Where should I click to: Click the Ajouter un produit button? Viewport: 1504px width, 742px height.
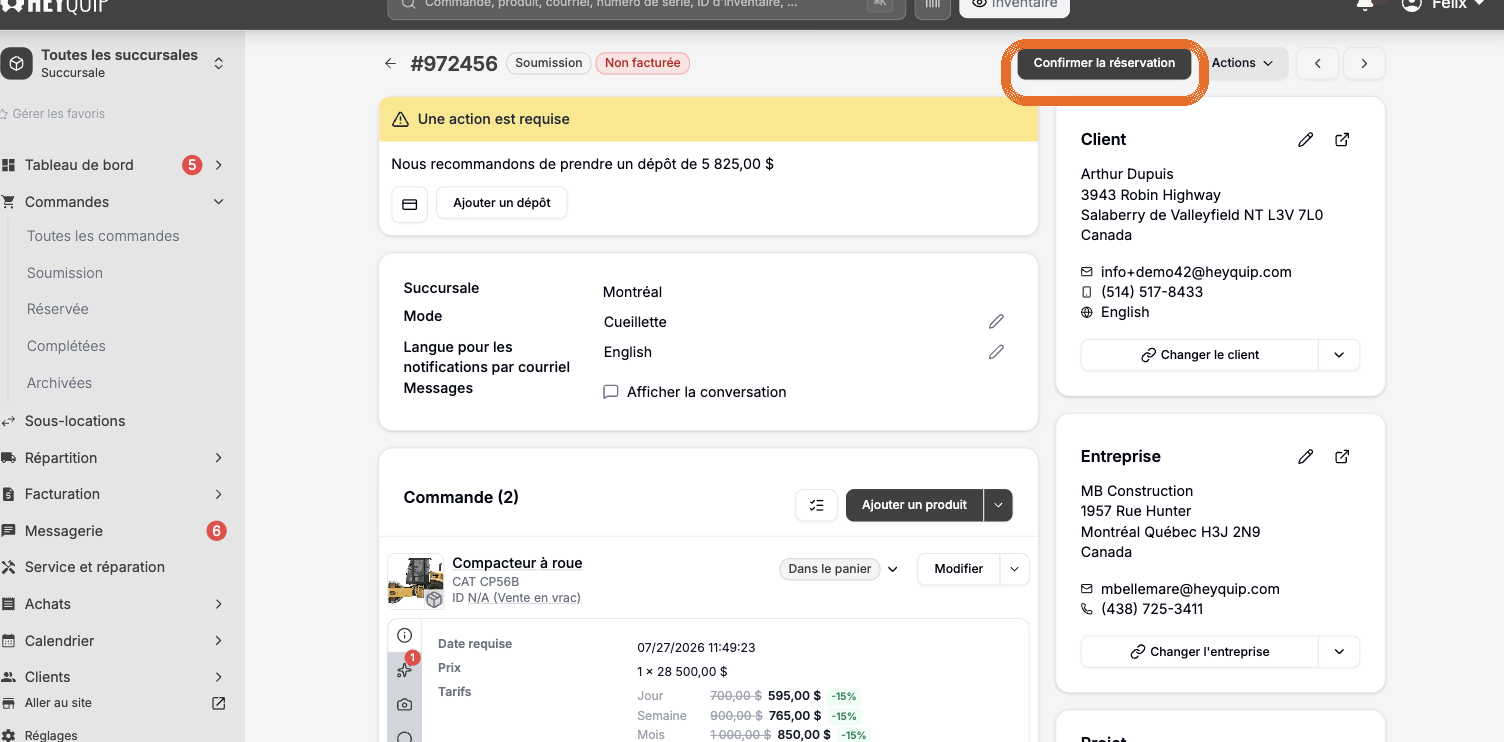point(914,505)
